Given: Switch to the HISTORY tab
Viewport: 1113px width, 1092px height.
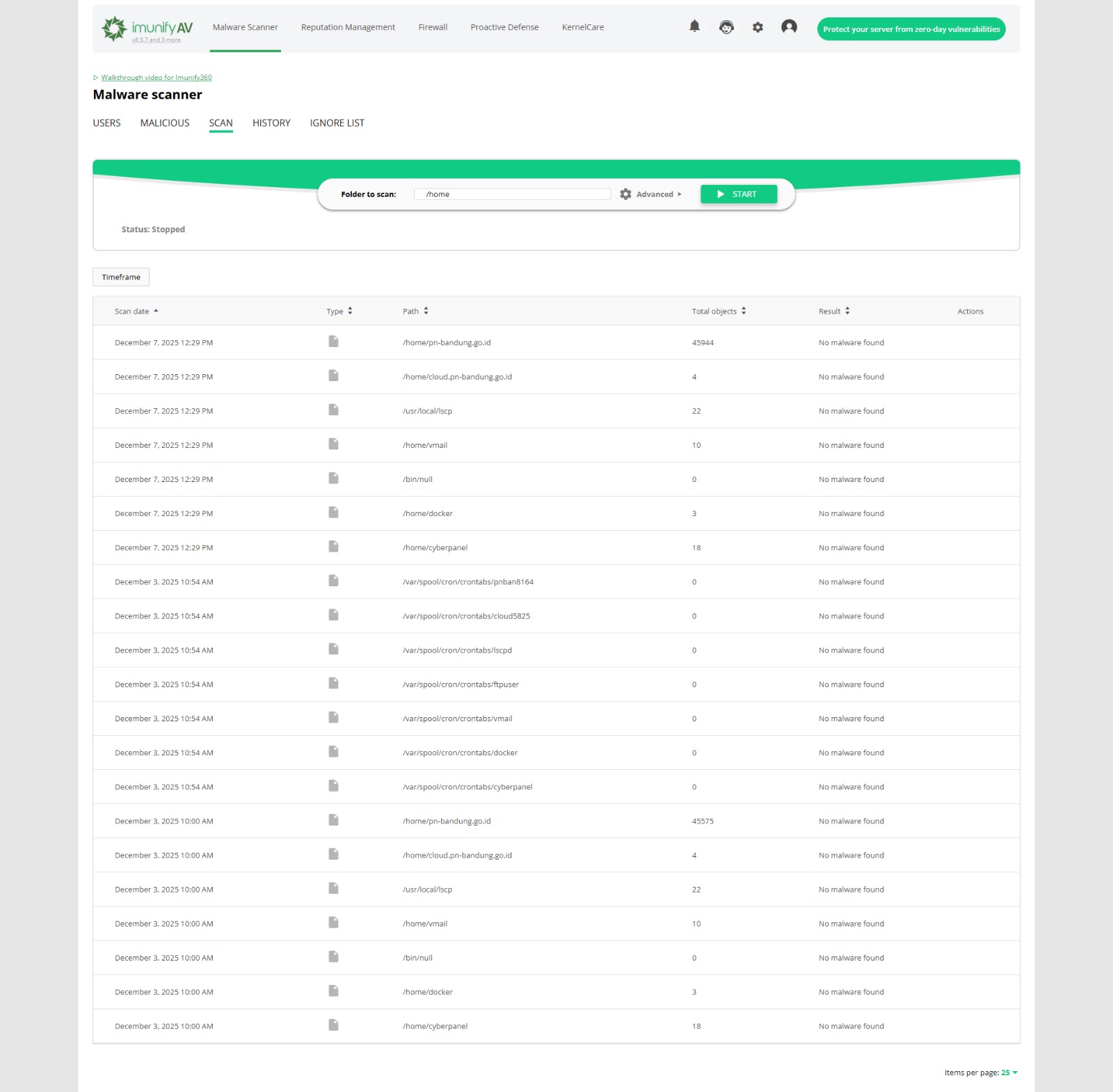Looking at the screenshot, I should (271, 123).
